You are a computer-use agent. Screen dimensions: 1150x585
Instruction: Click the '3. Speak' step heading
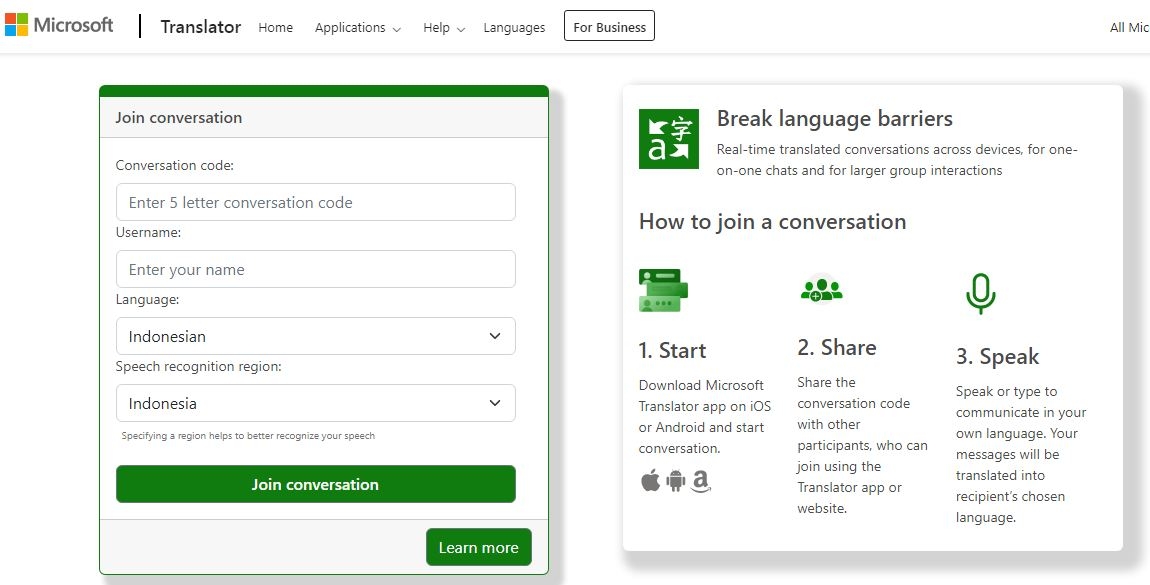[997, 357]
